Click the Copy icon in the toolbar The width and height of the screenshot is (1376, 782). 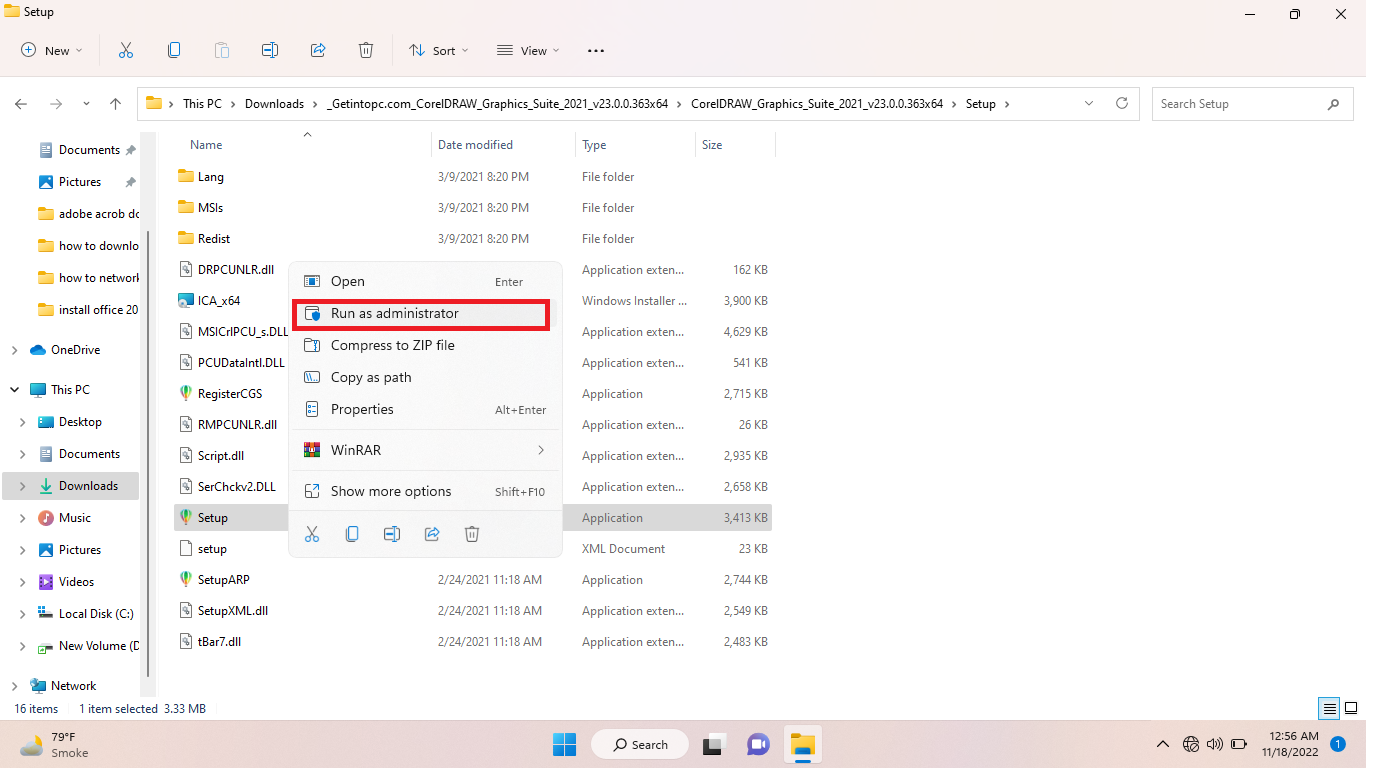tap(174, 50)
